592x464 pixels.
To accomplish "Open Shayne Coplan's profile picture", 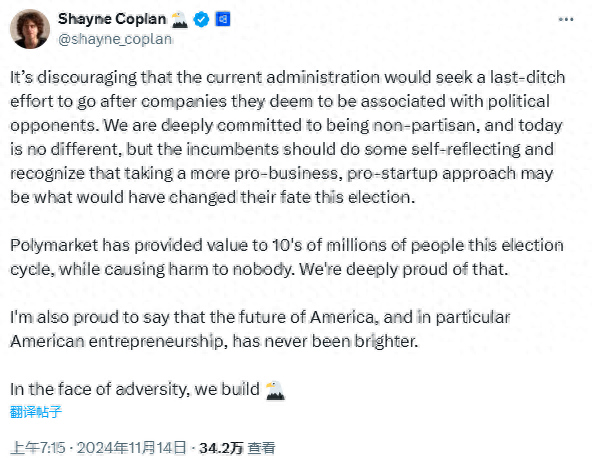I will click(30, 29).
